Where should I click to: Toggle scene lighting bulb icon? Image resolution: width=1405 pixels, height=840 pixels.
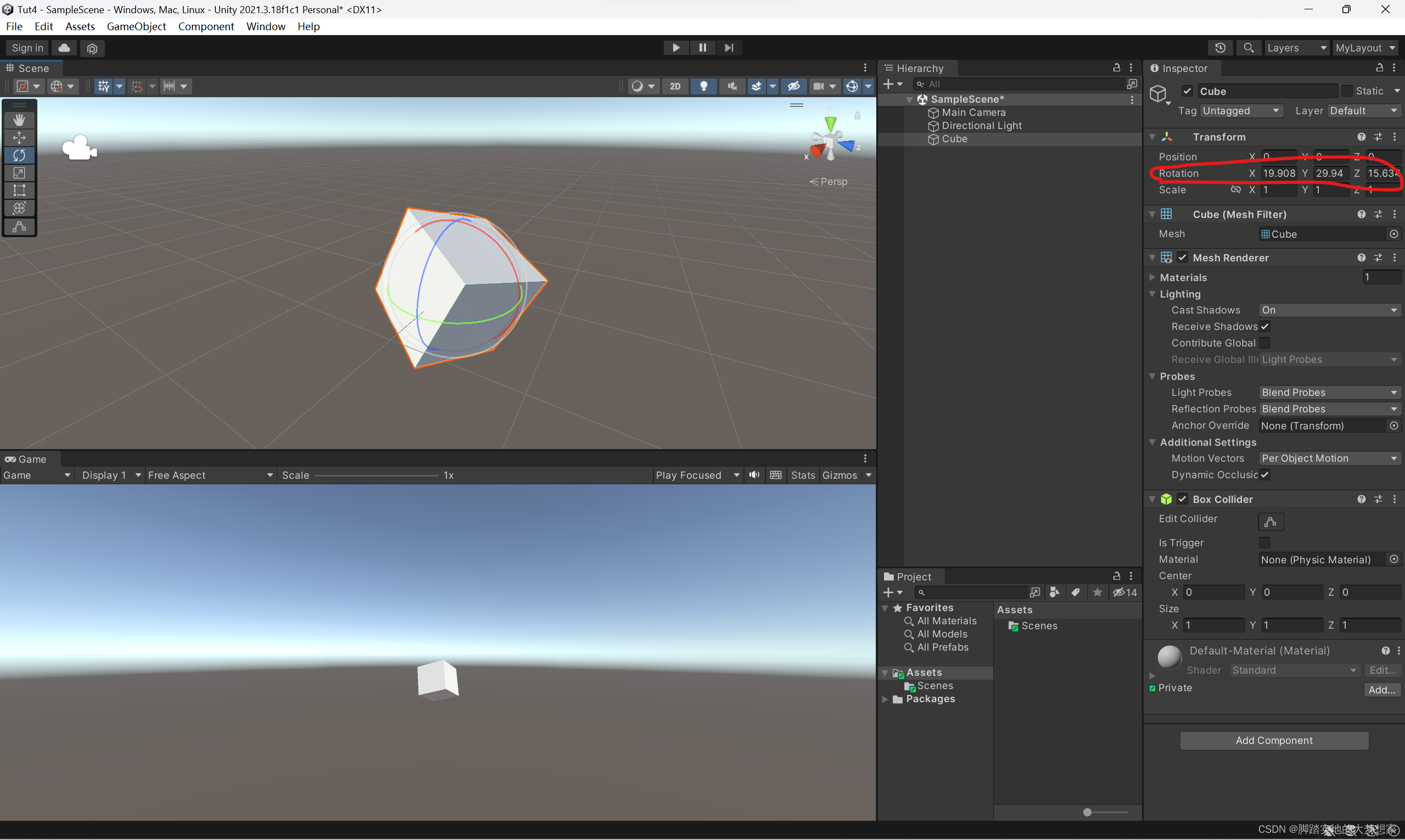pyautogui.click(x=704, y=86)
